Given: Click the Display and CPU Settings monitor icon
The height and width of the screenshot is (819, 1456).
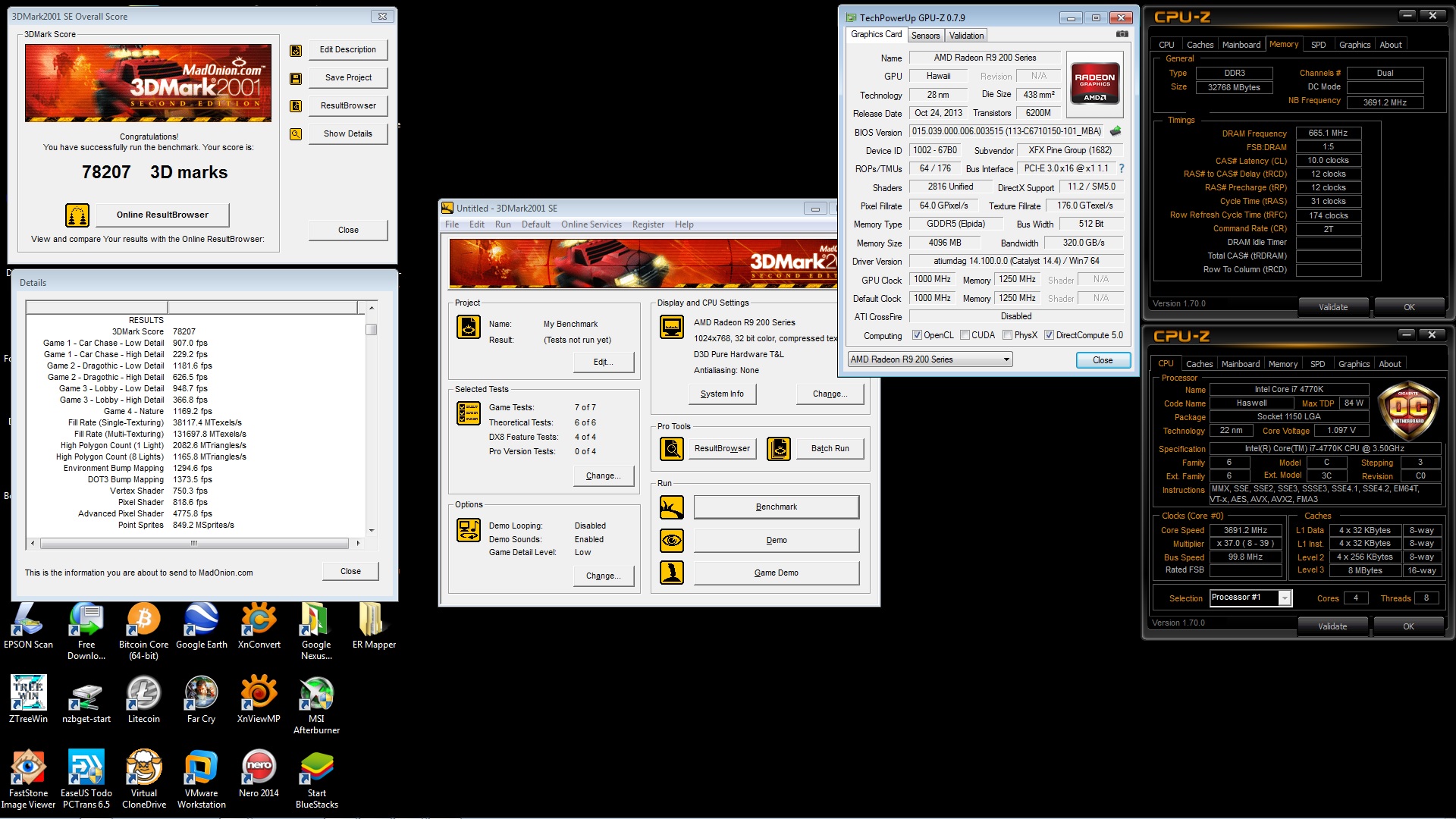Looking at the screenshot, I should (672, 327).
